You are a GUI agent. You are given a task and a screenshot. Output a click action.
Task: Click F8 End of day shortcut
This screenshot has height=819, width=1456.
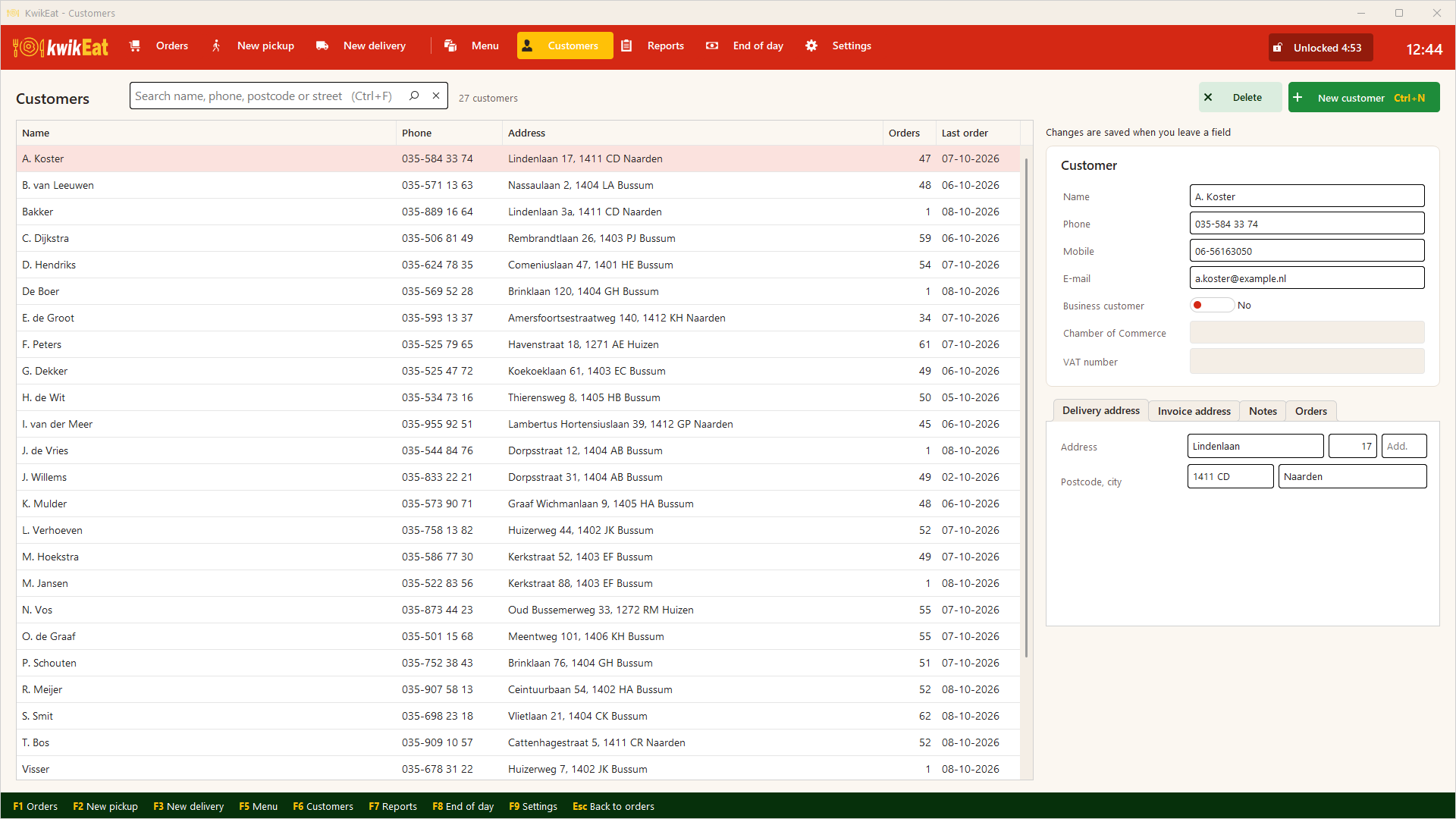(x=463, y=806)
